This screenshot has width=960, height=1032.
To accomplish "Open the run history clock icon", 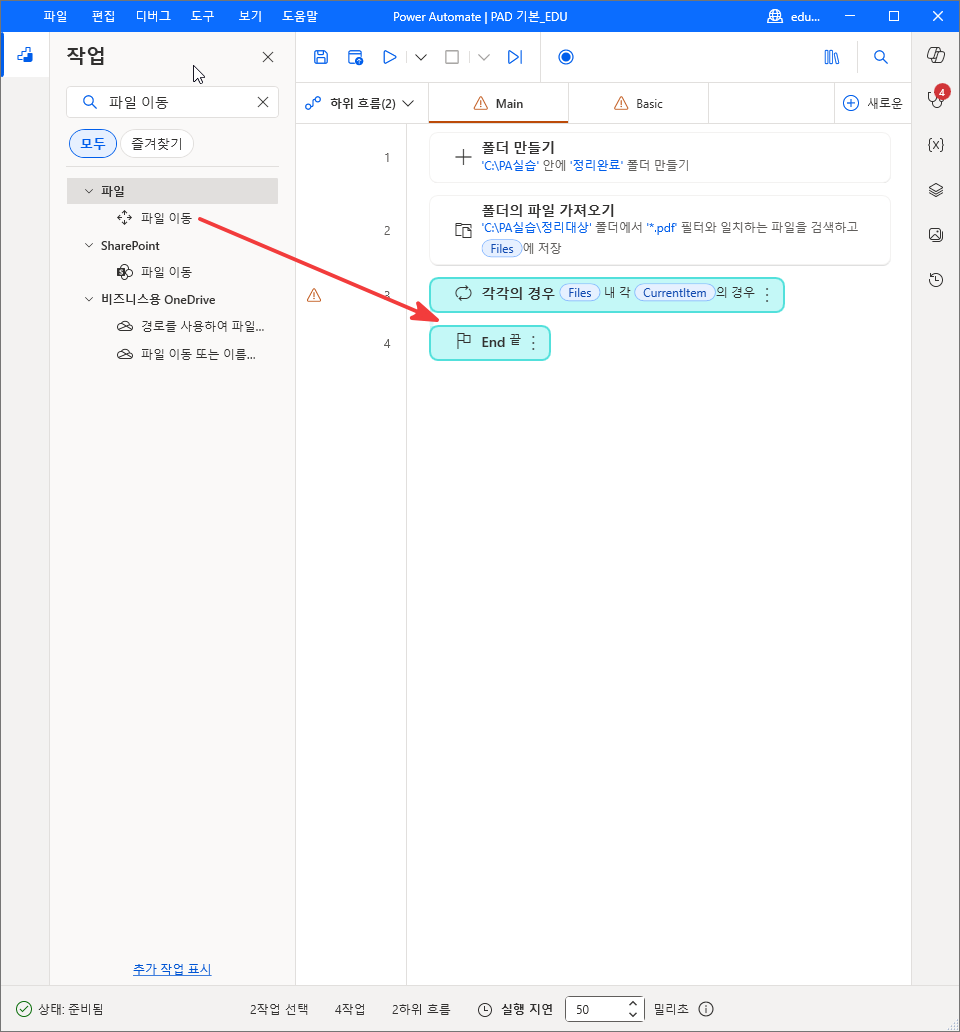I will [936, 280].
